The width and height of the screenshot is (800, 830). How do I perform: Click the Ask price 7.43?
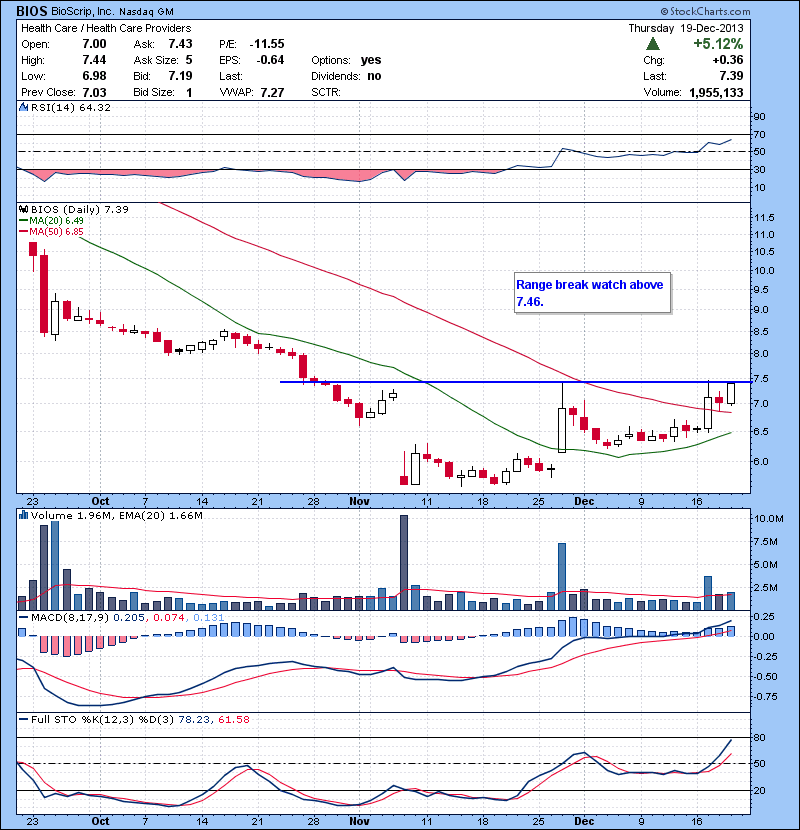point(180,44)
